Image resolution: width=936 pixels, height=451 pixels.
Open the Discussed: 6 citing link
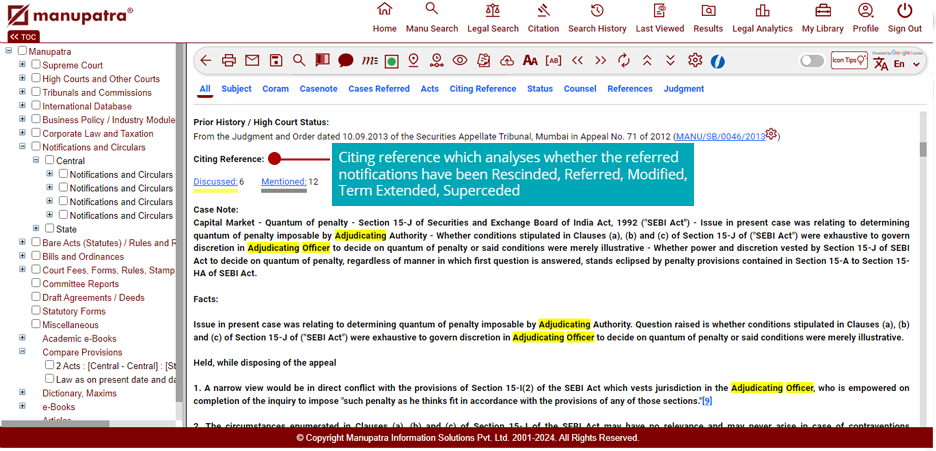tap(214, 182)
